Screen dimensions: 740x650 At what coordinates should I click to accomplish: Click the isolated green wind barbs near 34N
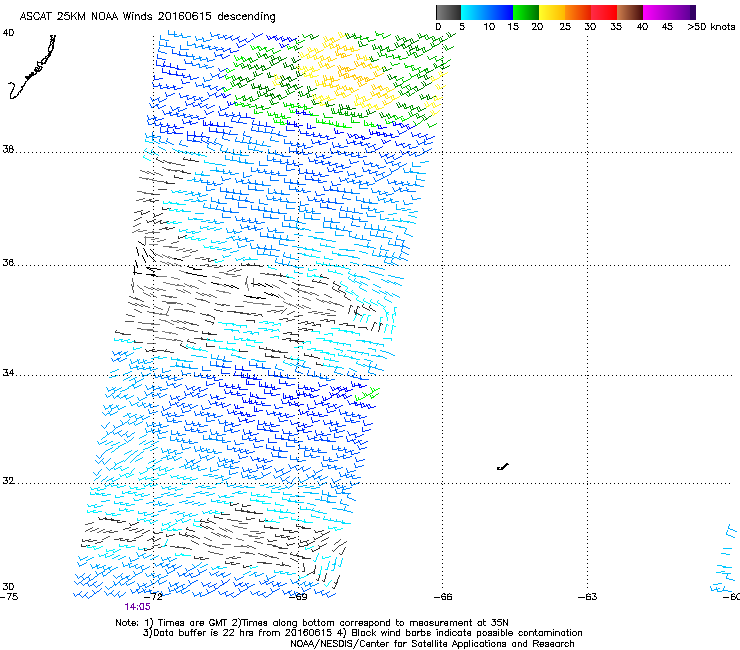(x=367, y=393)
